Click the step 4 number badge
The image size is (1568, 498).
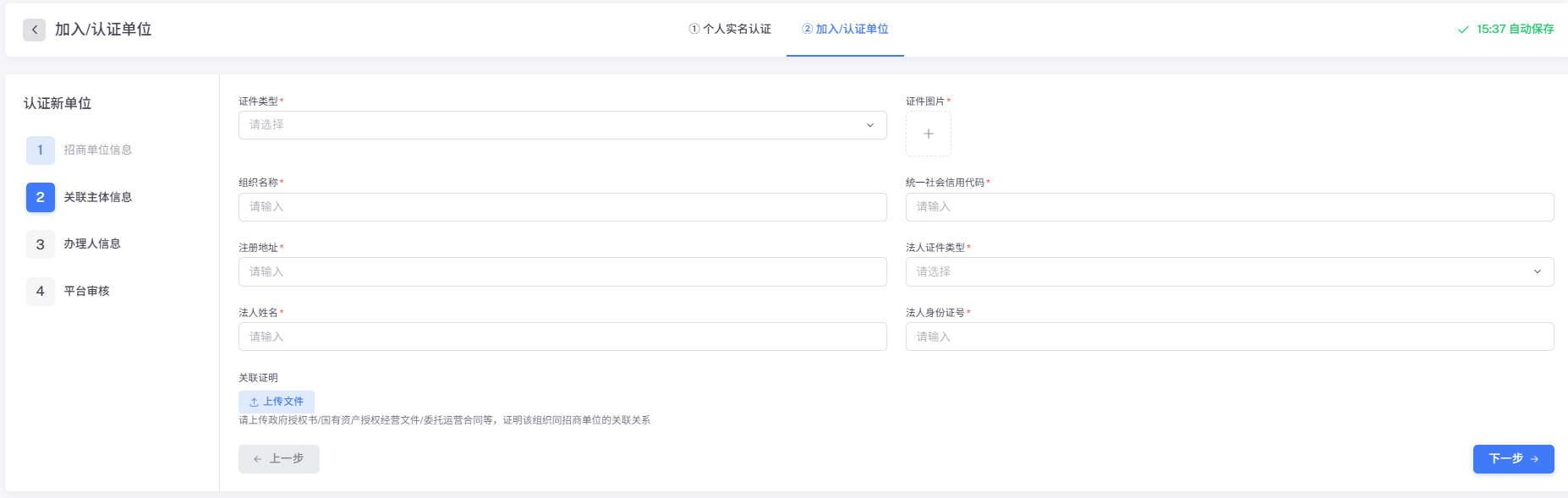click(x=40, y=291)
